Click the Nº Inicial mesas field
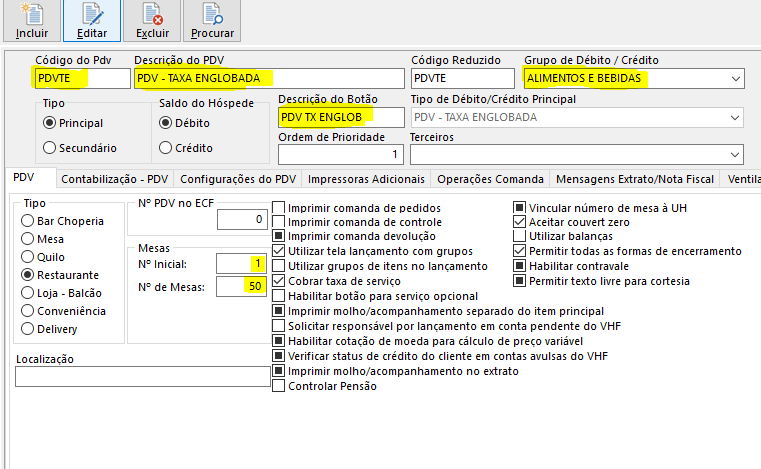This screenshot has height=469, width=761. (x=241, y=264)
